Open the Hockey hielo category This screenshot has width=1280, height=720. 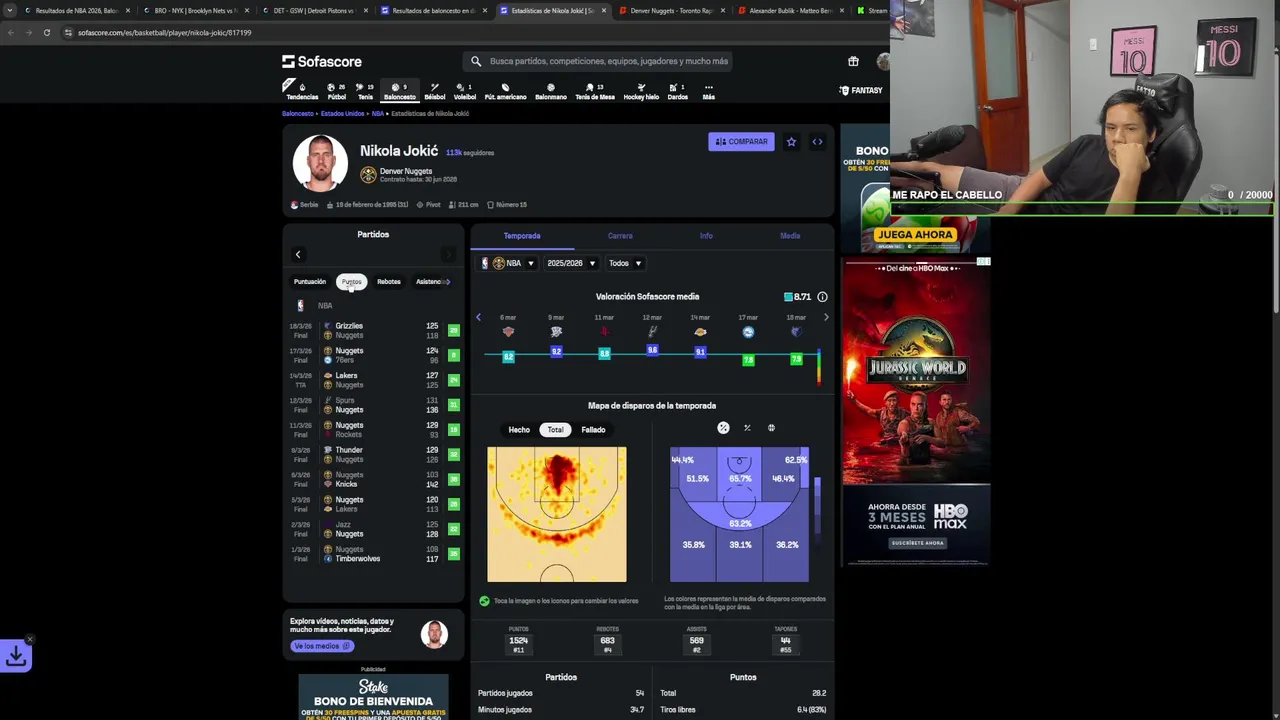coord(641,91)
